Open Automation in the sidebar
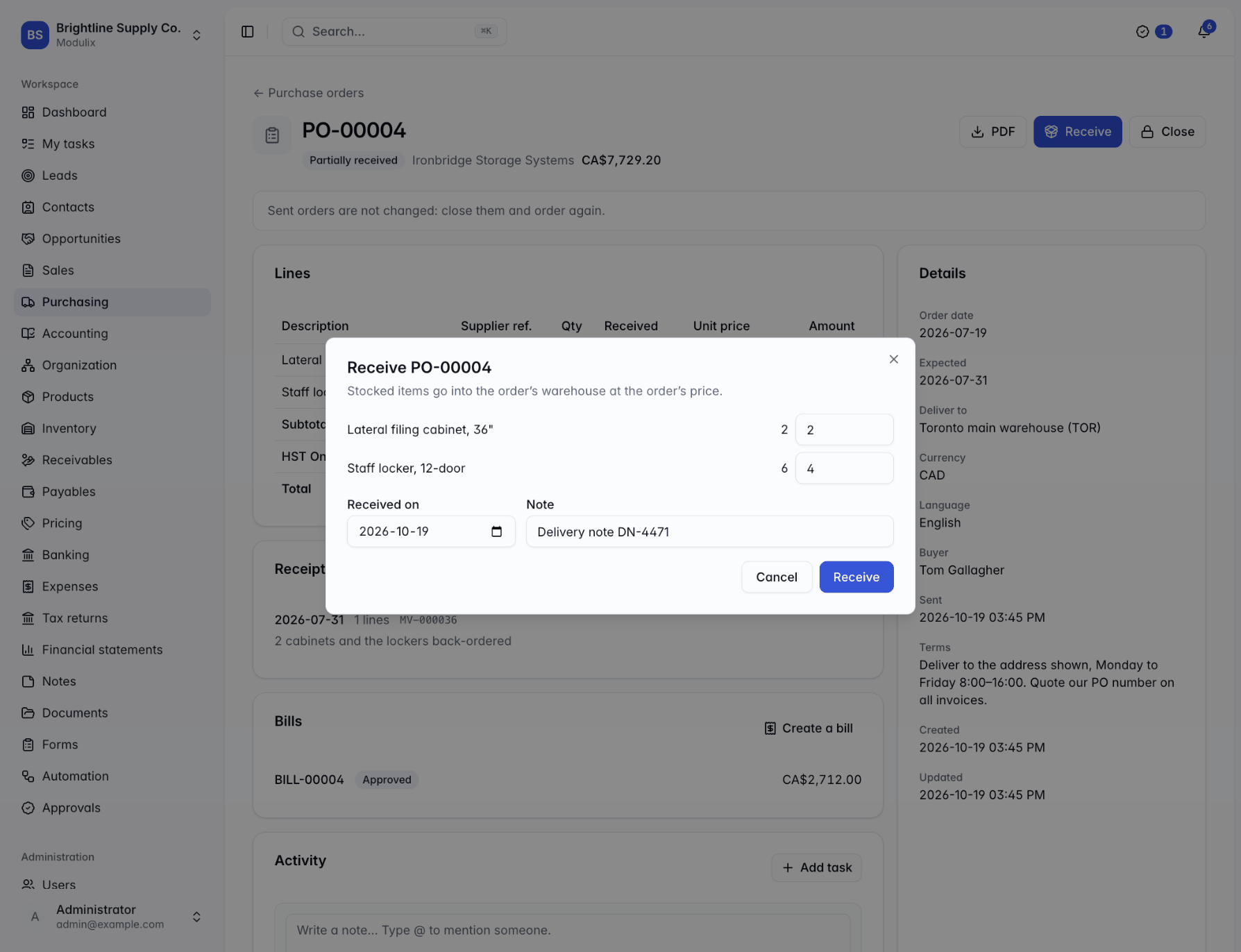 (112, 776)
